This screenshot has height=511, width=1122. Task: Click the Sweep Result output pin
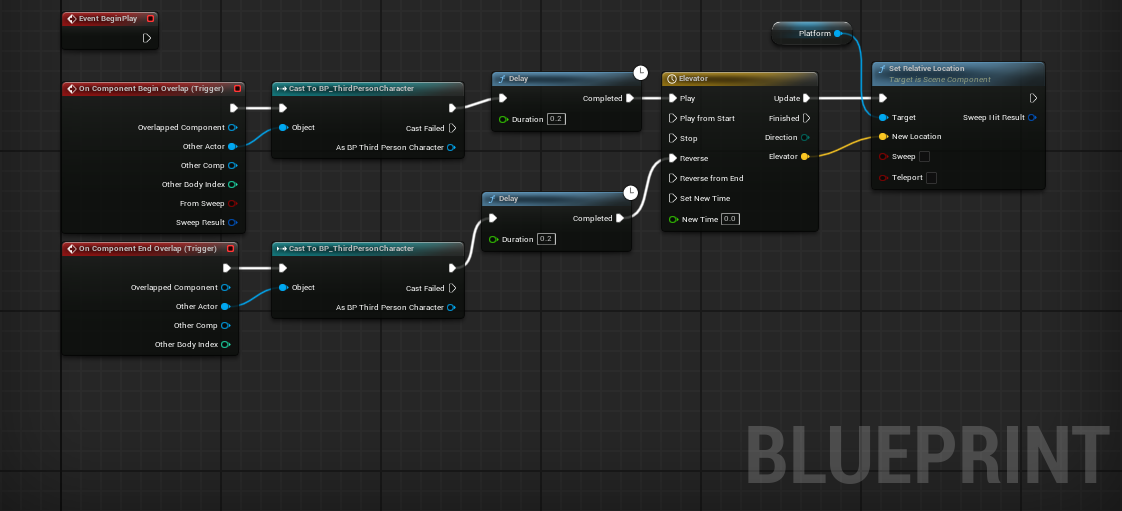click(x=232, y=223)
